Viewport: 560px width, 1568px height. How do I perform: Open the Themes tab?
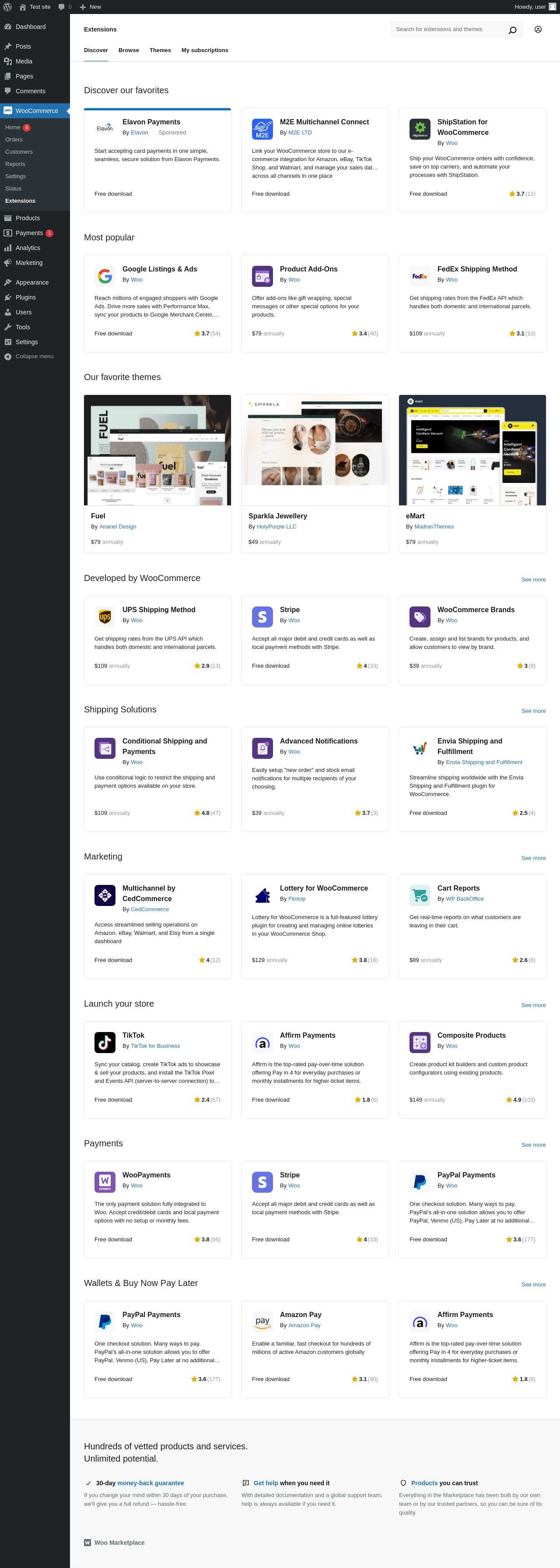coord(160,50)
